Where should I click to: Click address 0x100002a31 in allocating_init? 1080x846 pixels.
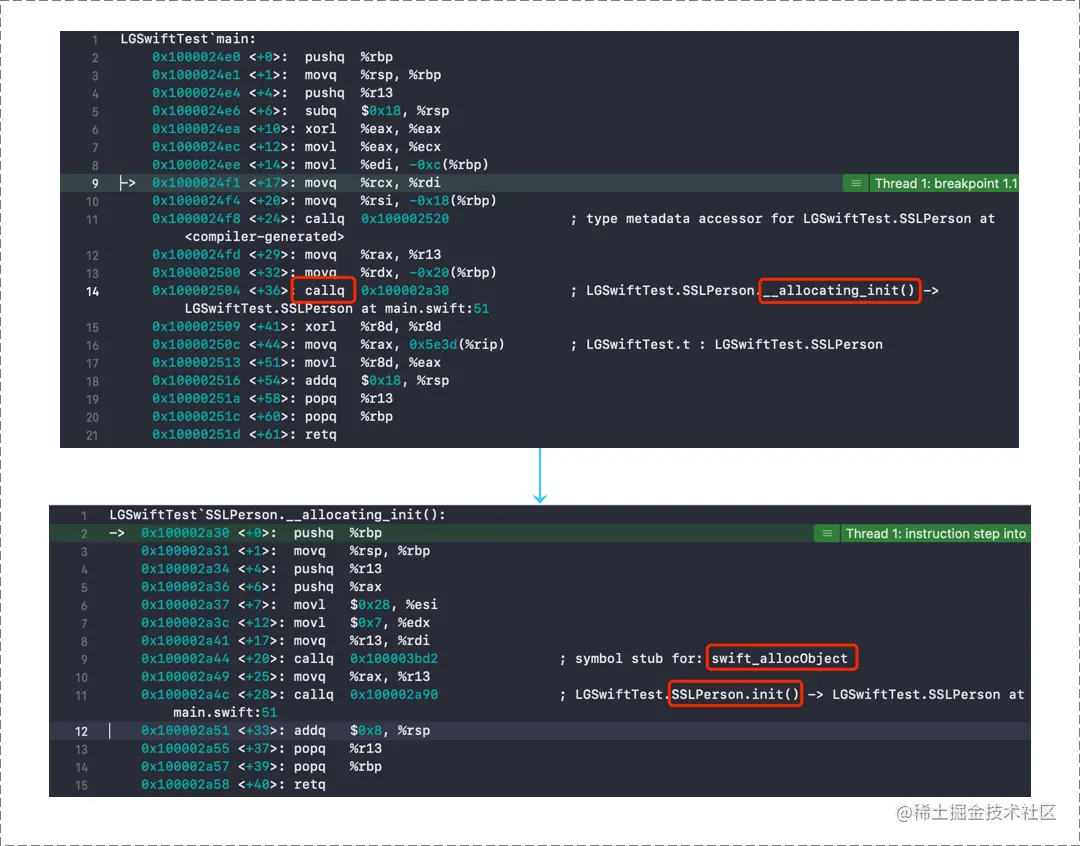tap(185, 550)
